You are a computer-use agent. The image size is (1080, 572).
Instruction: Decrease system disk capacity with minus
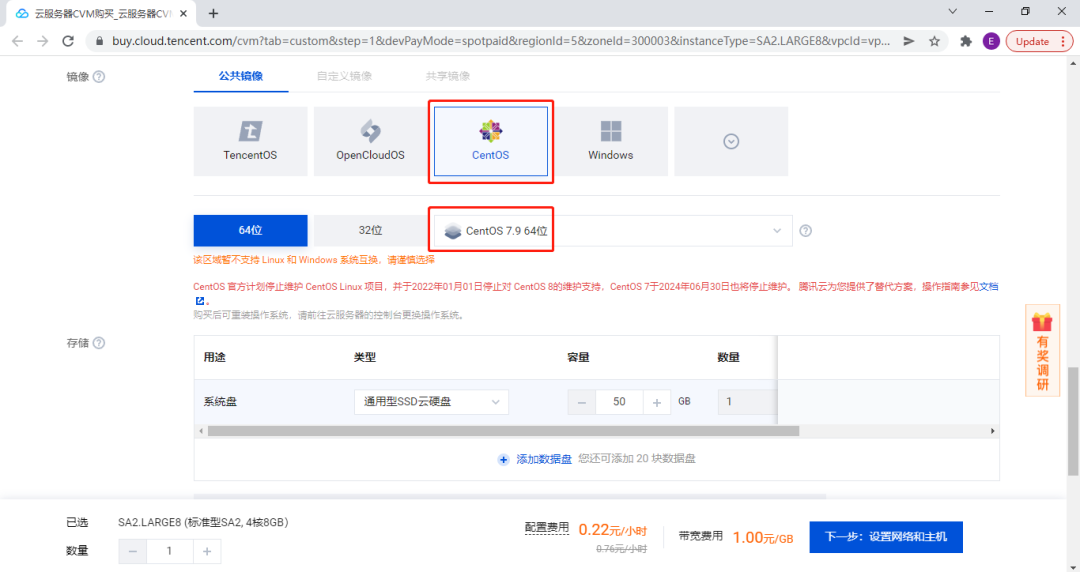pyautogui.click(x=581, y=402)
